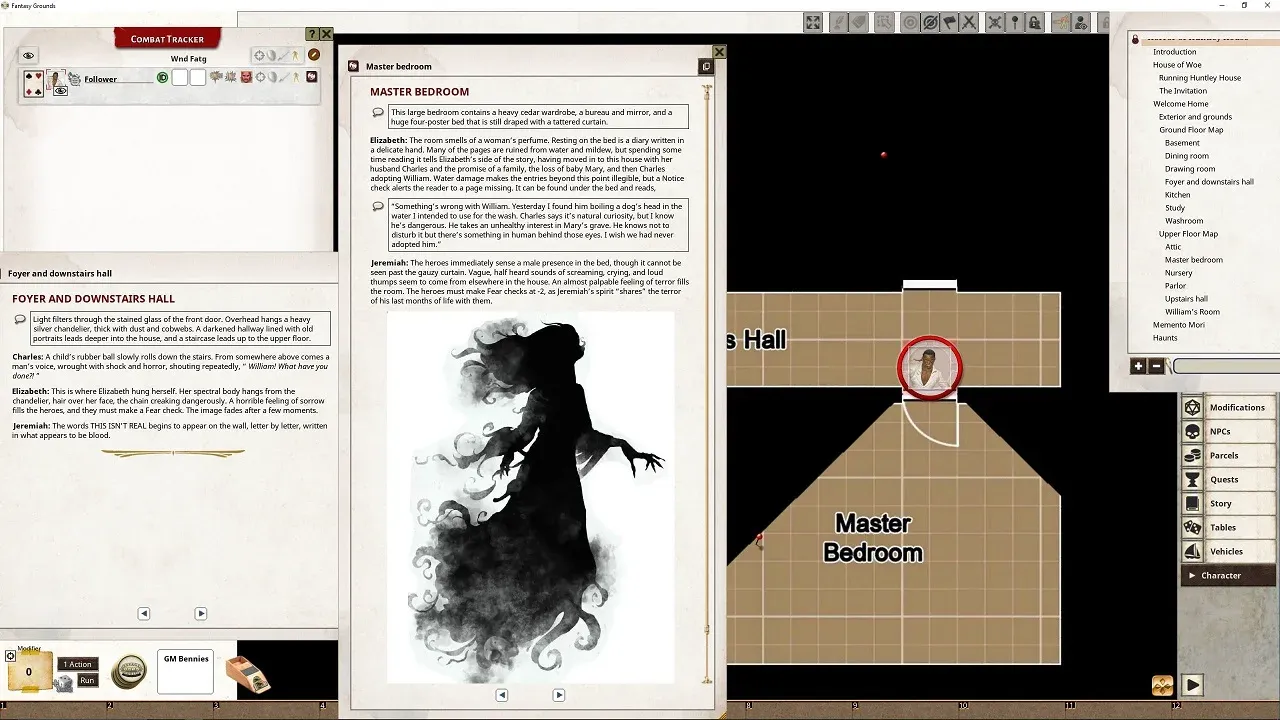Click the tag icon in map toolbar
Screen dimensions: 1280x720
tap(859, 23)
